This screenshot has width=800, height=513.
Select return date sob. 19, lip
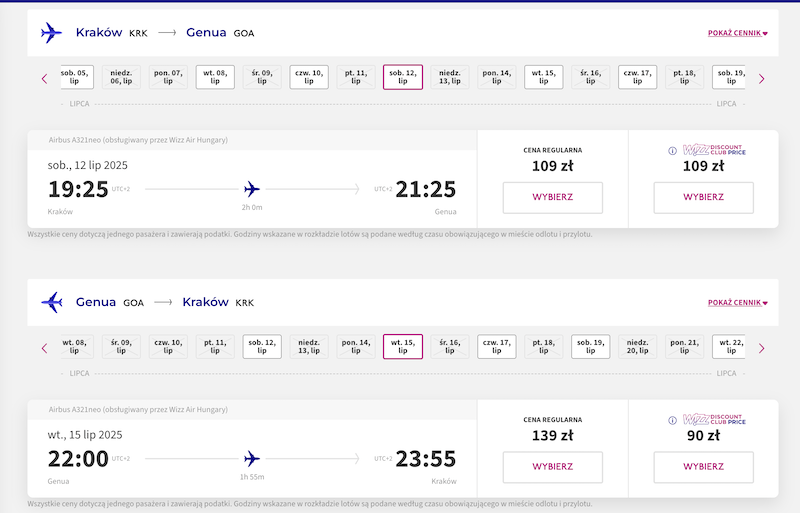(591, 347)
